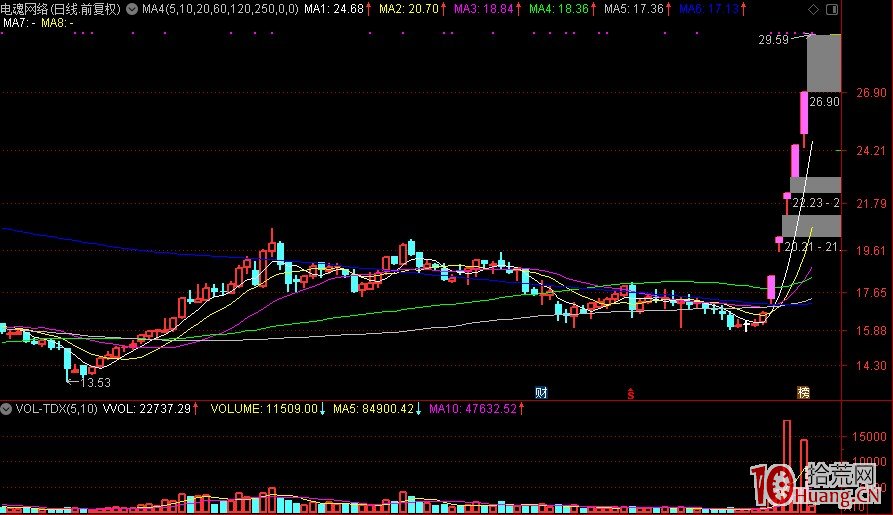This screenshot has width=893, height=515.
Task: Click the 26.90 label beside the candle
Action: [824, 102]
